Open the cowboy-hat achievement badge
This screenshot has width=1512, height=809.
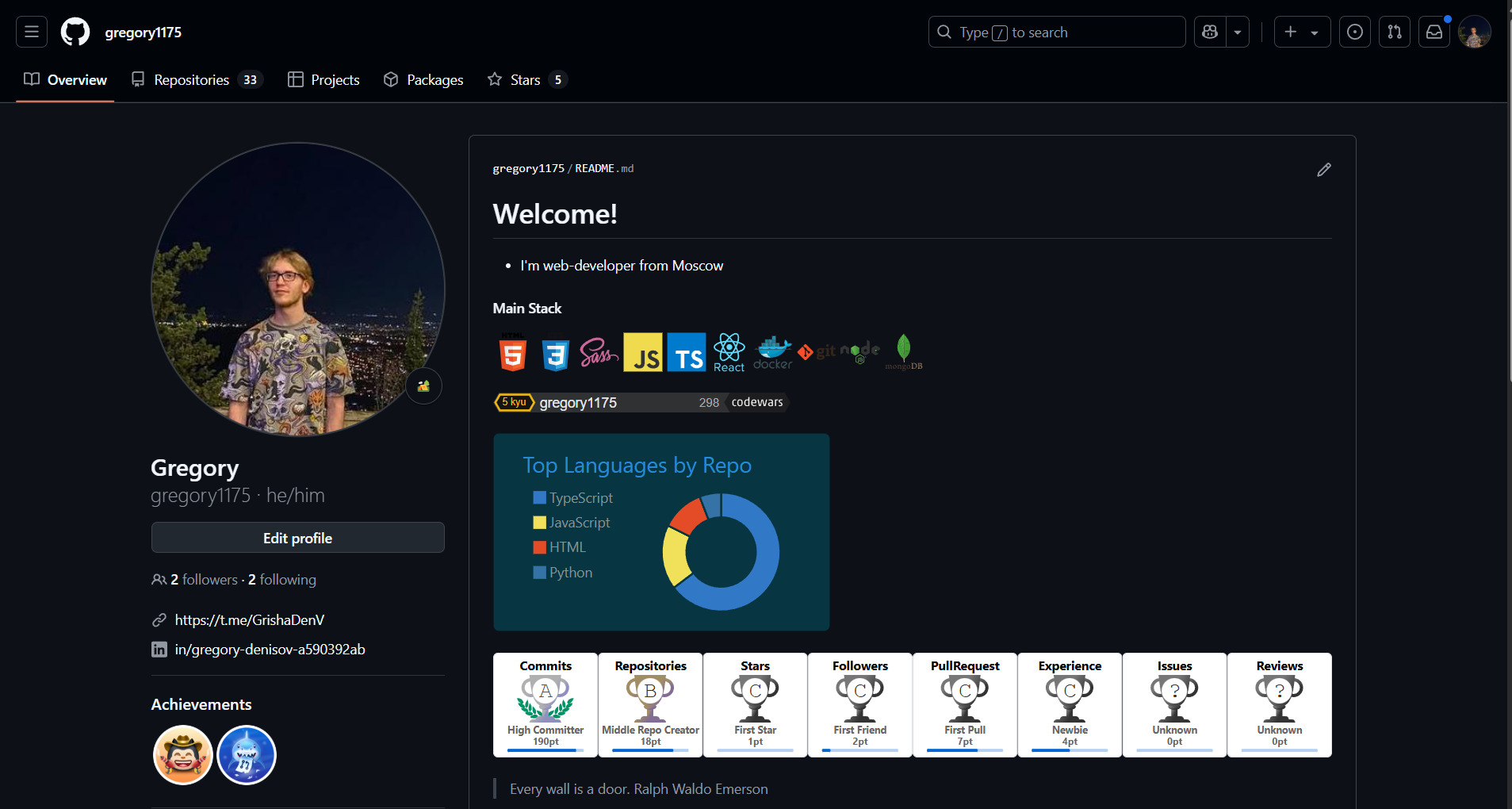pyautogui.click(x=183, y=755)
